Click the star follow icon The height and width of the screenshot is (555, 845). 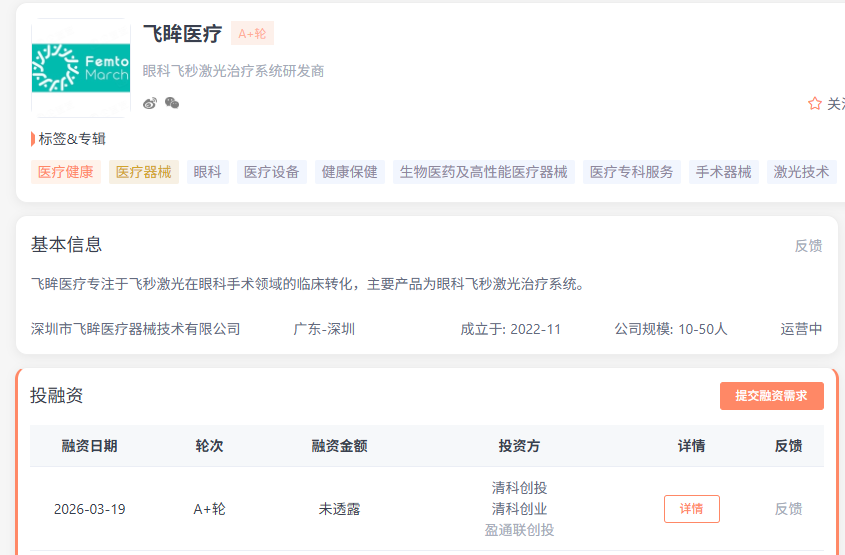coord(814,103)
